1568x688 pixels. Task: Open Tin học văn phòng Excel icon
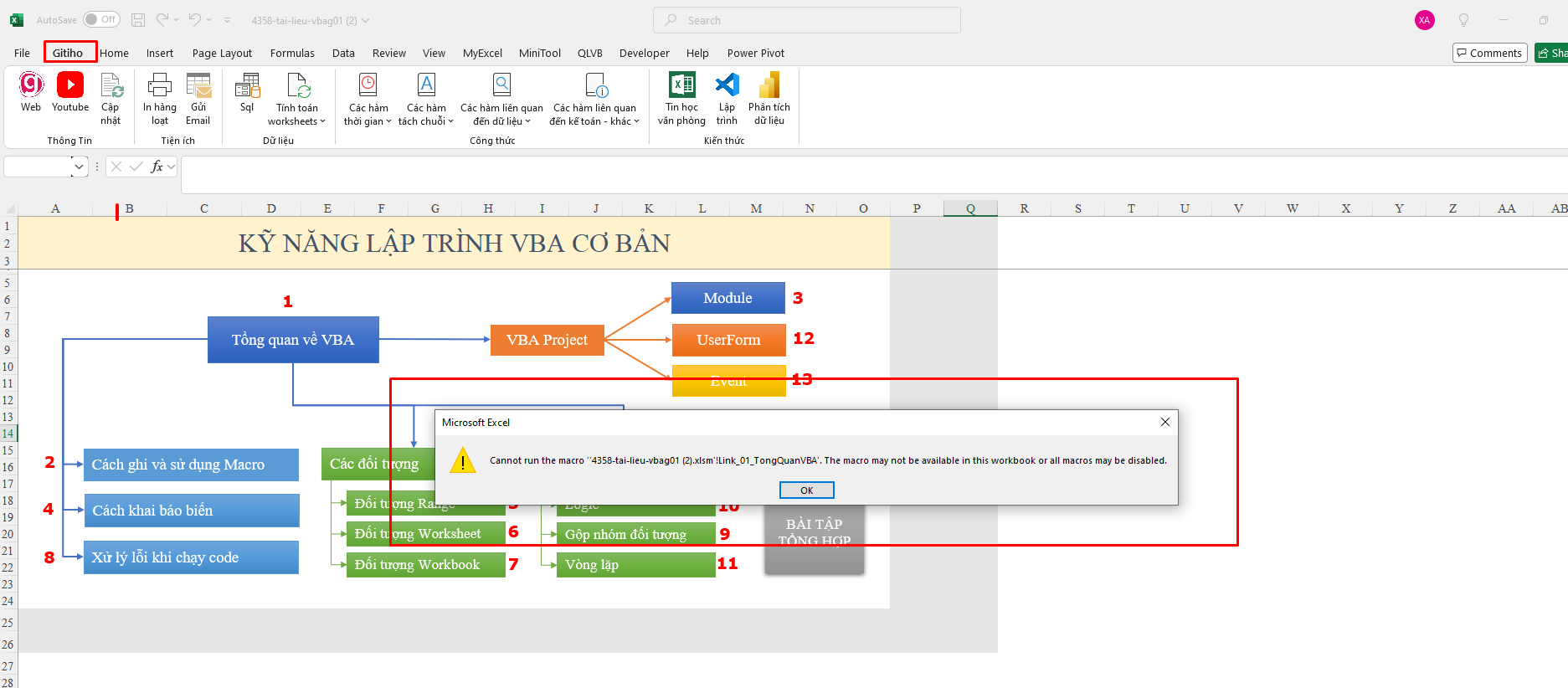pyautogui.click(x=681, y=86)
